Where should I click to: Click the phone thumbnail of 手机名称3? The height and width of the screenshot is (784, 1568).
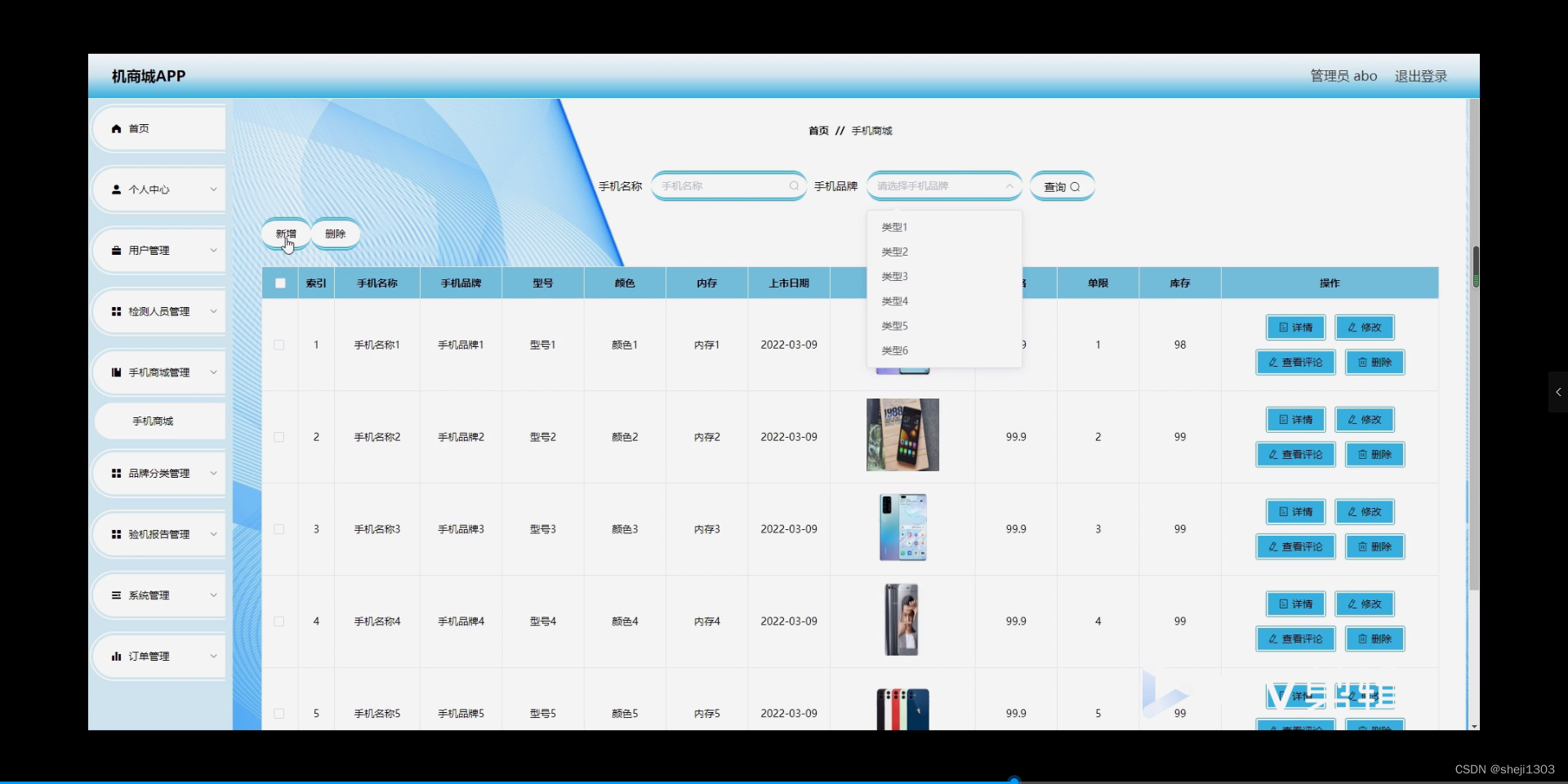902,528
